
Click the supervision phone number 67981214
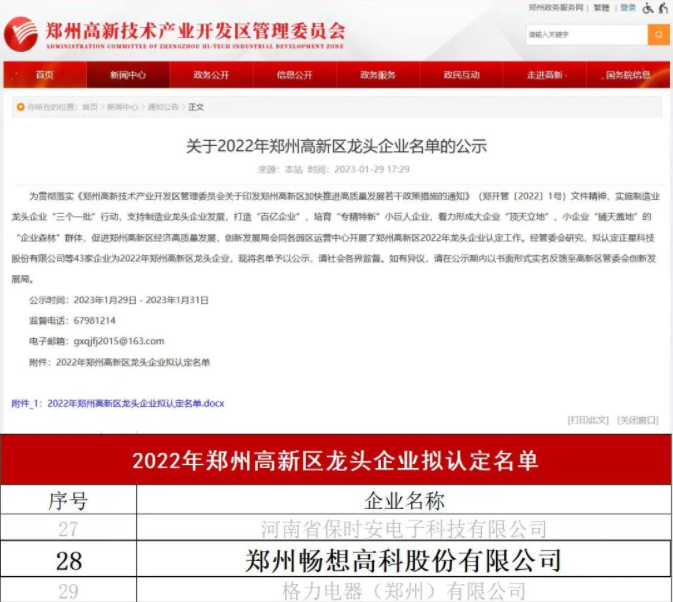click(x=94, y=321)
